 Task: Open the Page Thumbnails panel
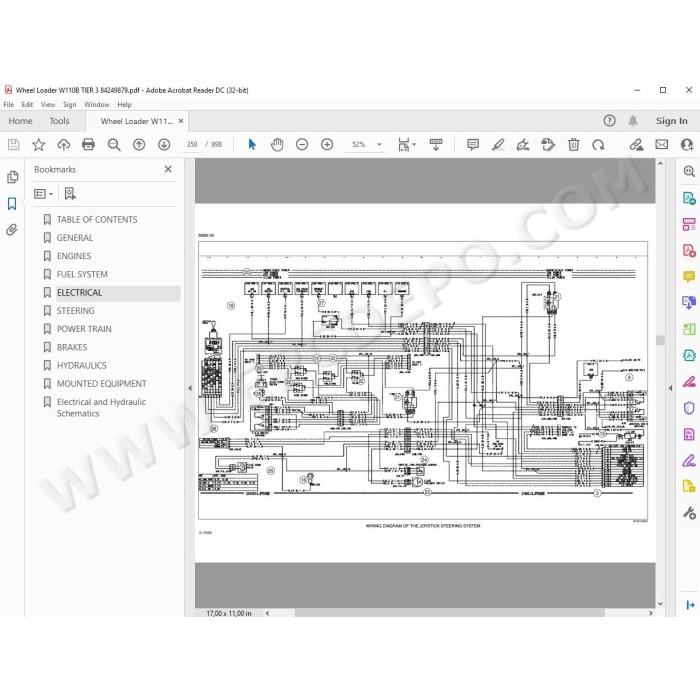12,177
